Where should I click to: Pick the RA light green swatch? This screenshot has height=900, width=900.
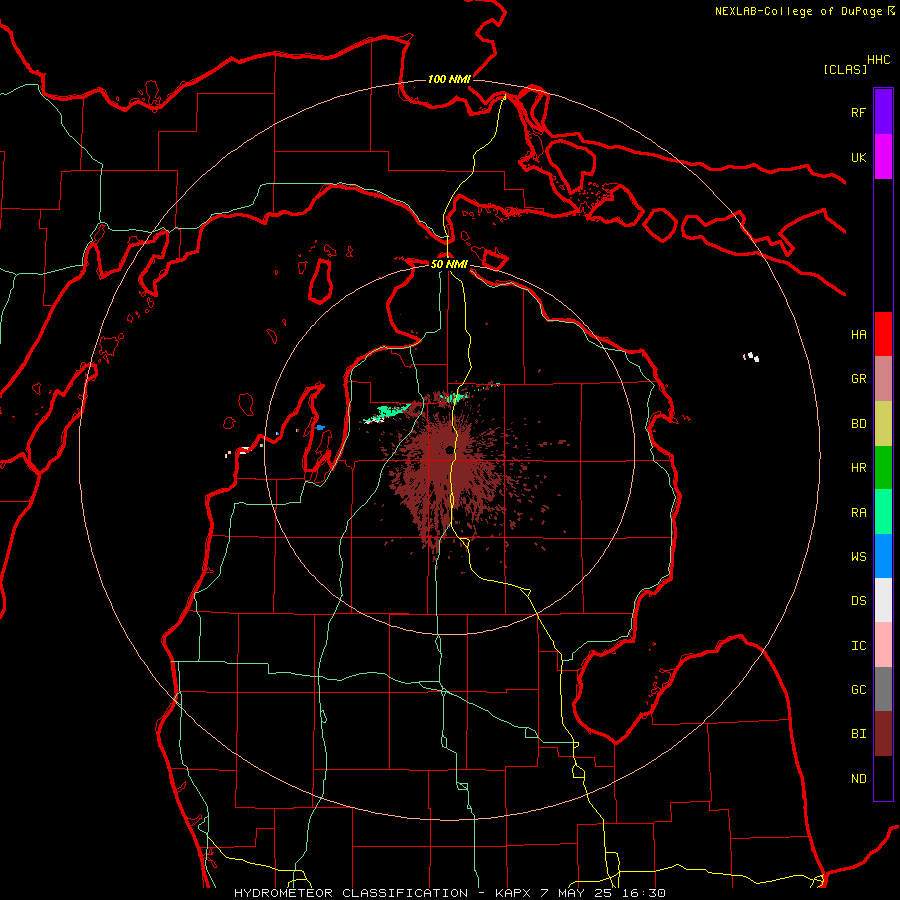click(x=883, y=512)
